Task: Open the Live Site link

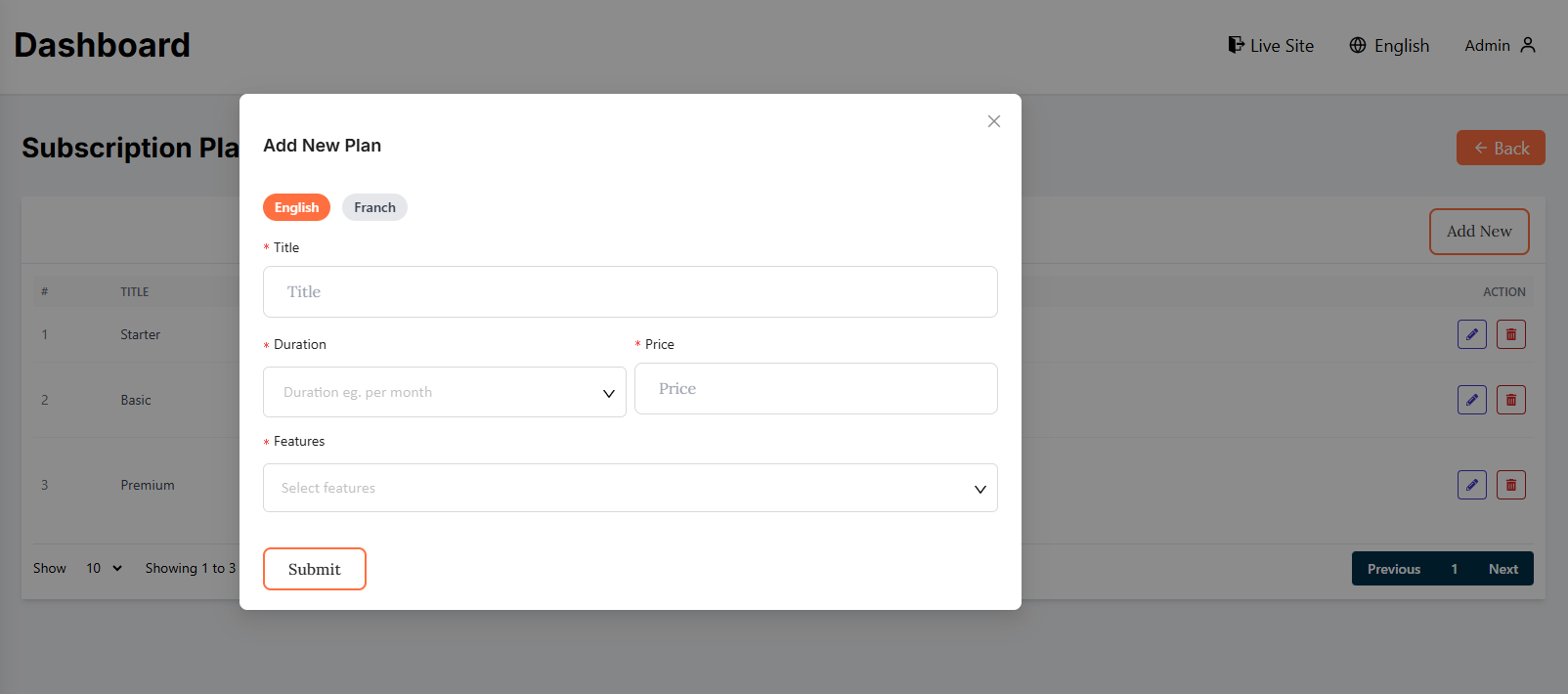Action: pos(1271,46)
